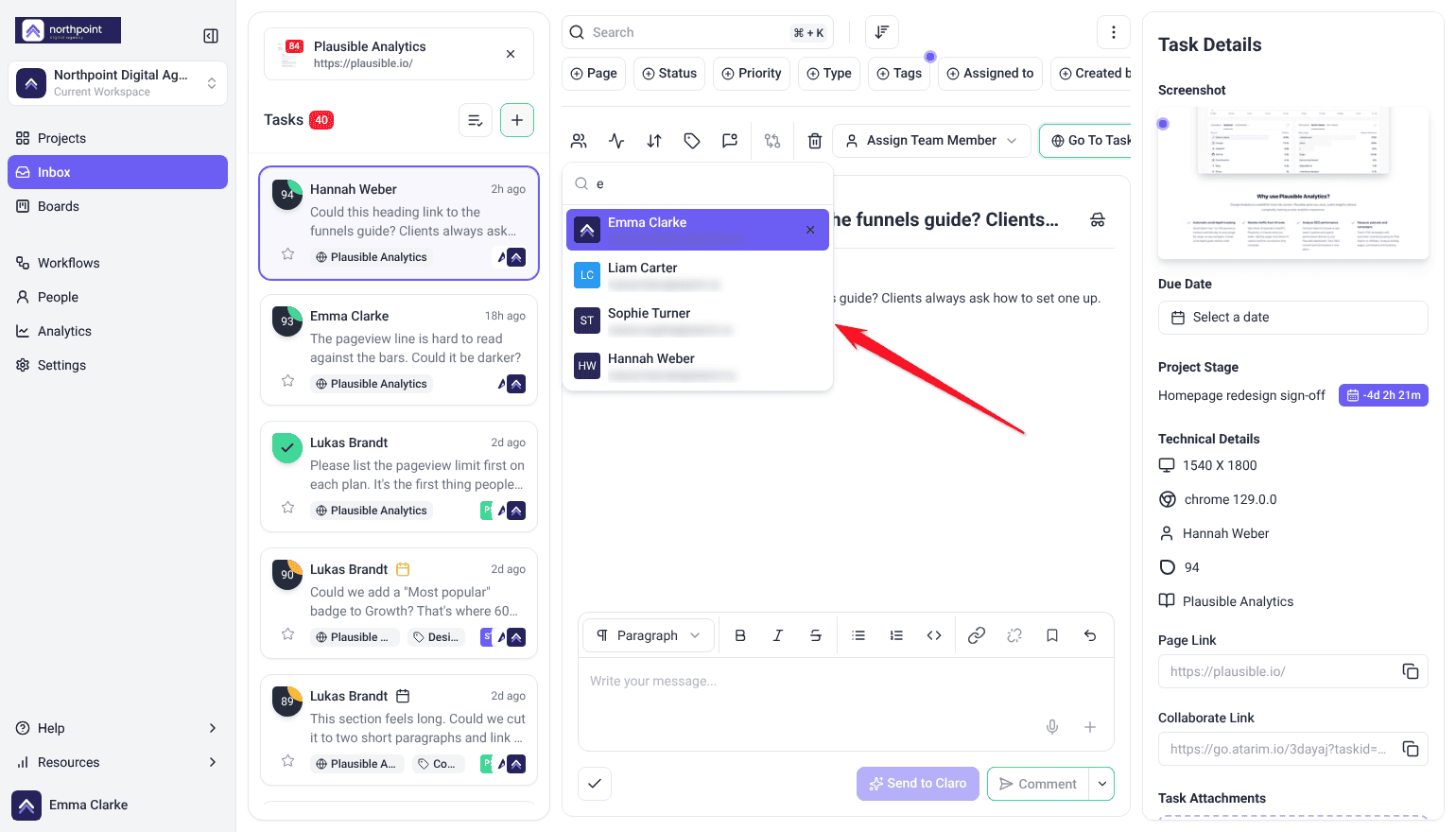This screenshot has height=832, width=1456.
Task: Expand the Resources submenu
Action: (x=118, y=762)
